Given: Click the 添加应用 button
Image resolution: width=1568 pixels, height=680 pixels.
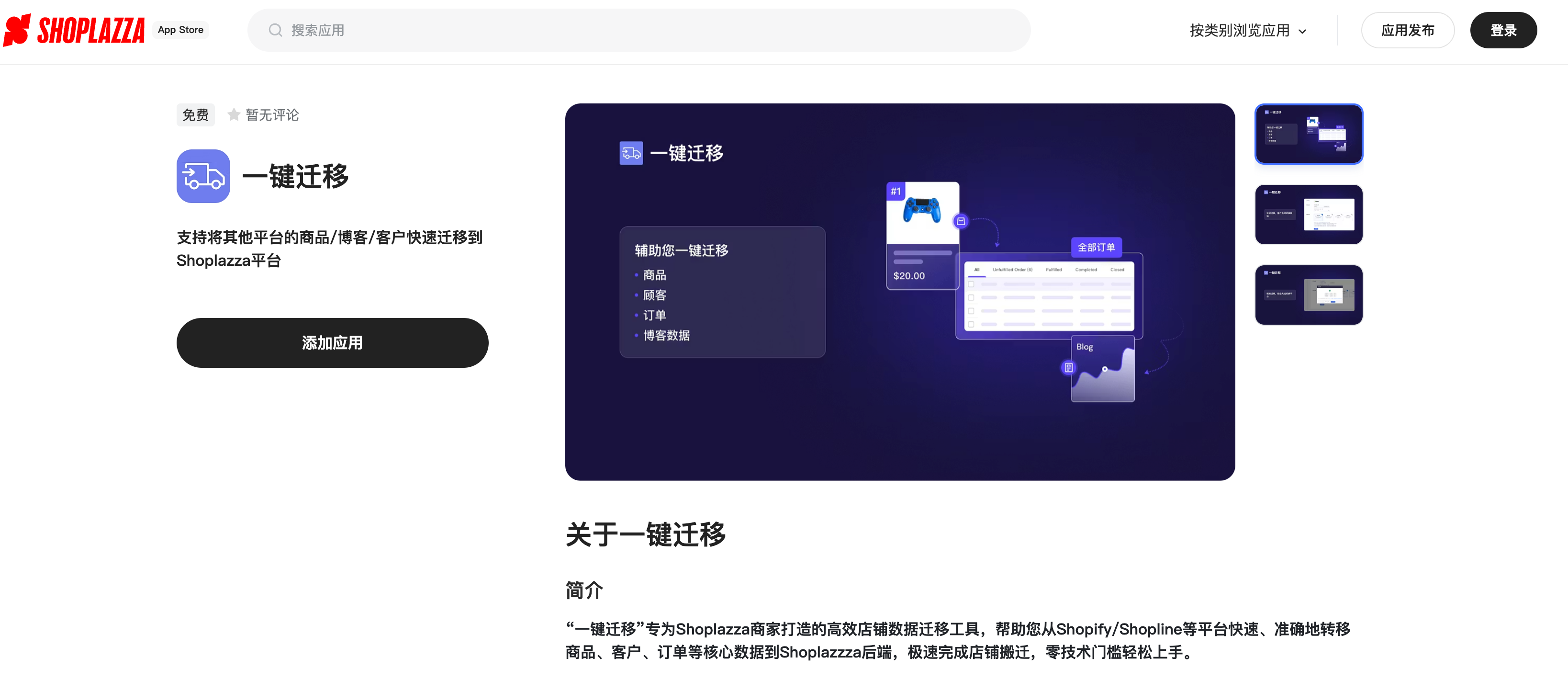Looking at the screenshot, I should click(332, 343).
